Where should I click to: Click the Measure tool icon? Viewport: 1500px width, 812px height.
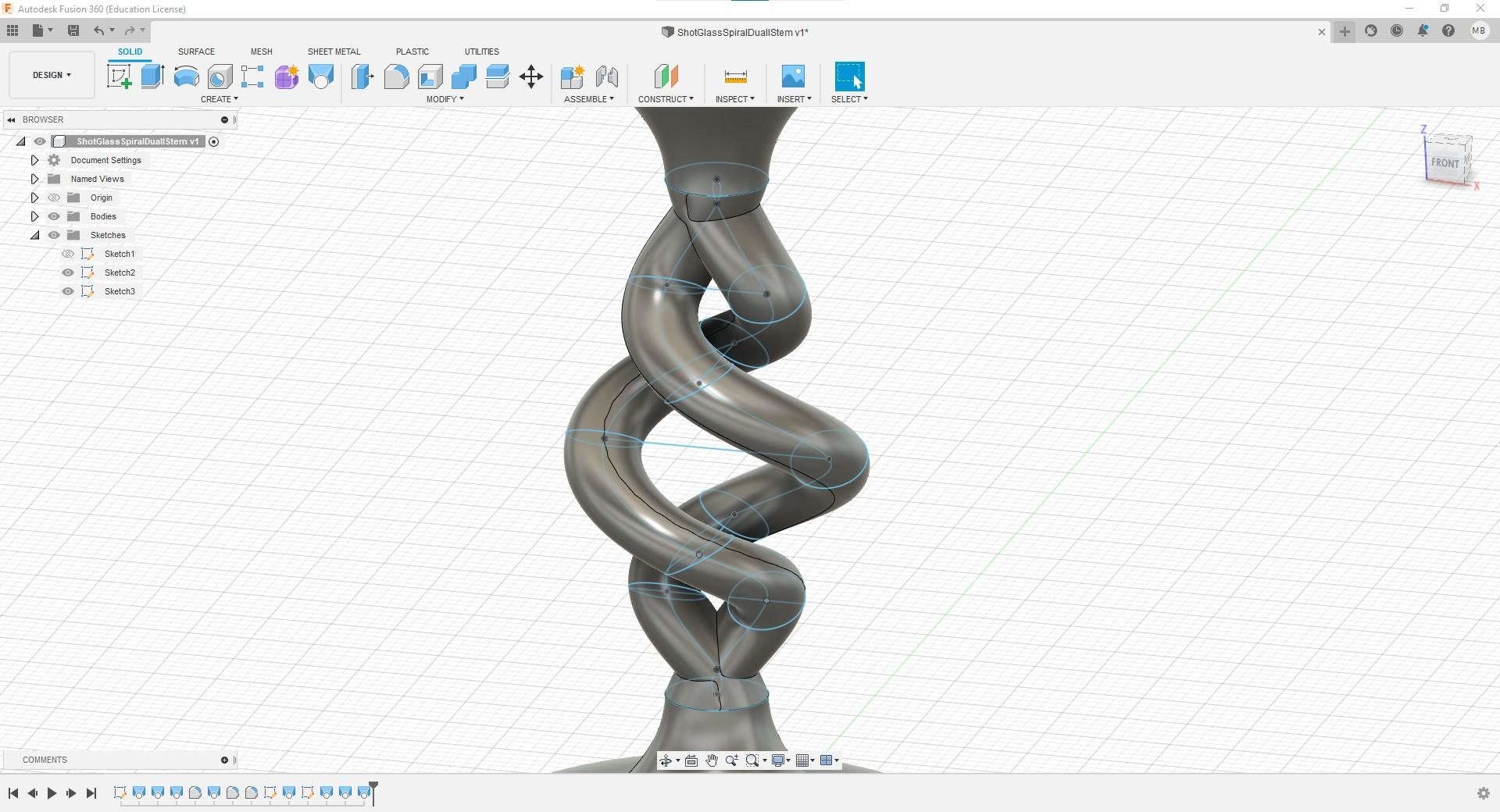tap(735, 77)
